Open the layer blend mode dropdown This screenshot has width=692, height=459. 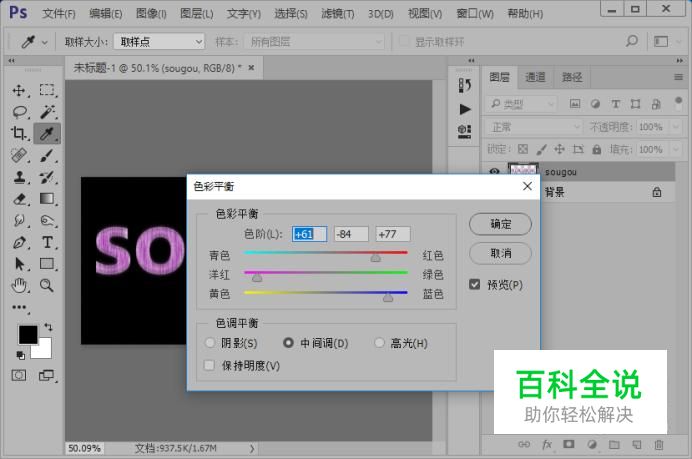(x=534, y=127)
